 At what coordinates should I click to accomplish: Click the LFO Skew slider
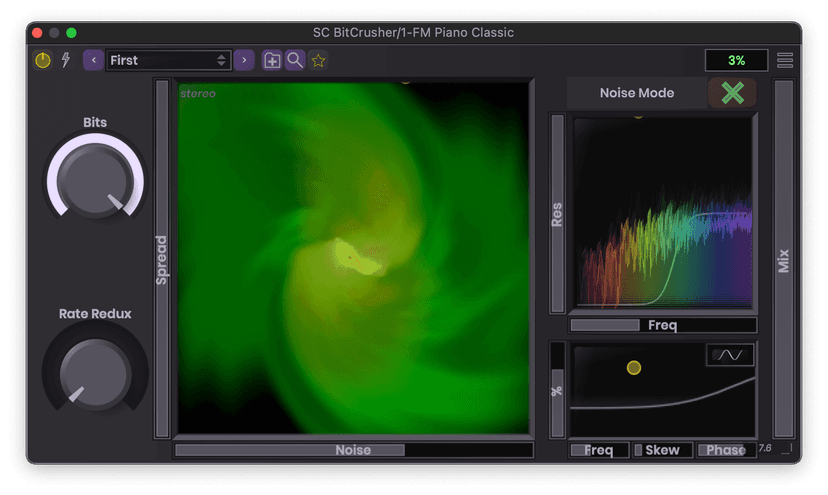coord(662,450)
